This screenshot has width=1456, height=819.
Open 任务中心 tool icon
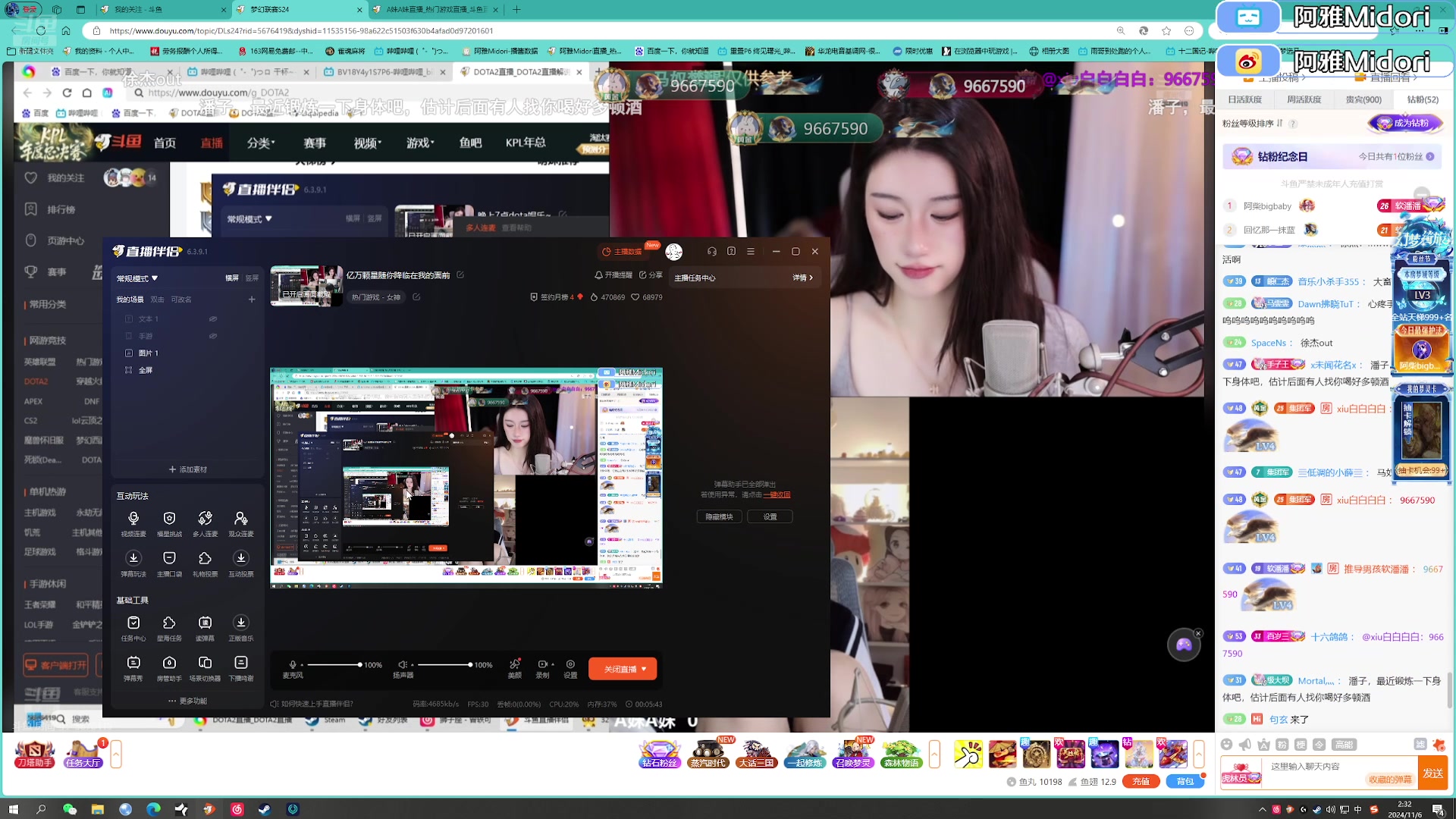(x=133, y=627)
